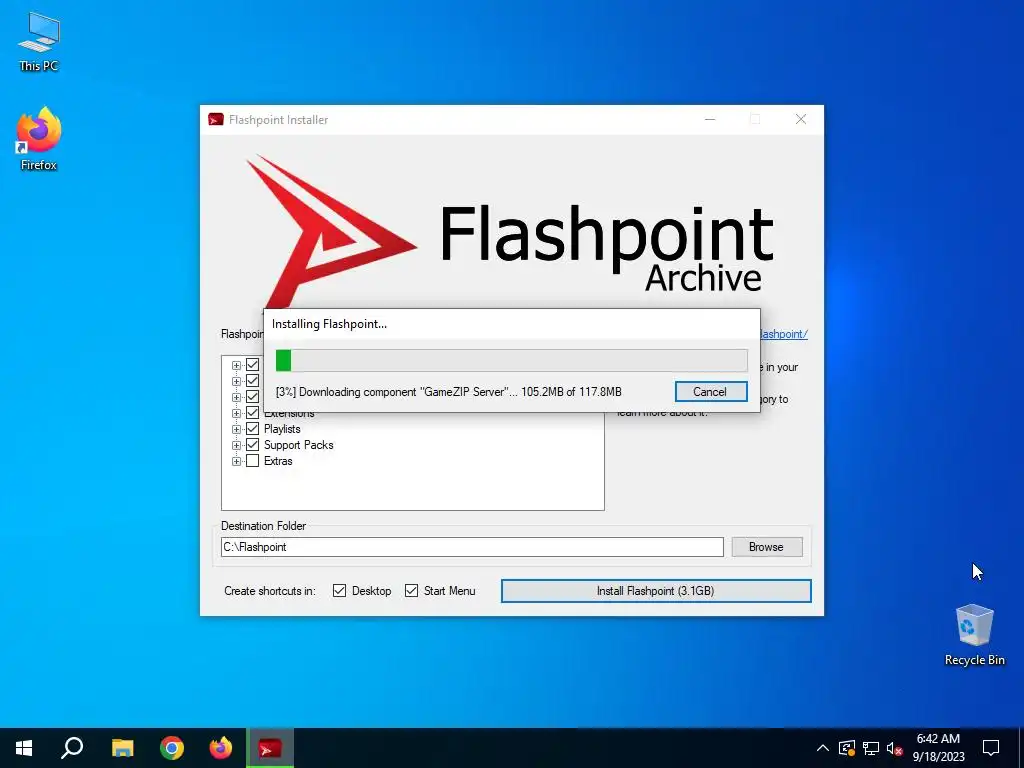Select the Playlists label in component tree

pos(282,429)
